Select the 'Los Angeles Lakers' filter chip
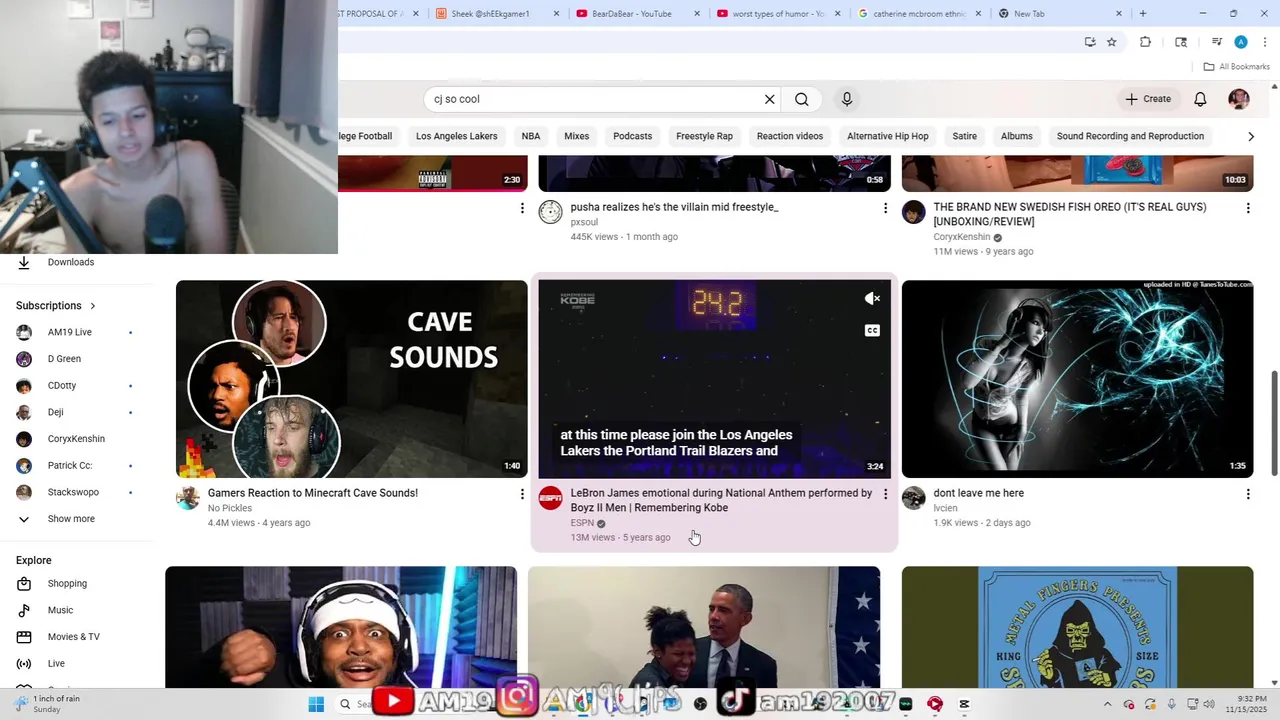The height and width of the screenshot is (720, 1280). [x=456, y=136]
